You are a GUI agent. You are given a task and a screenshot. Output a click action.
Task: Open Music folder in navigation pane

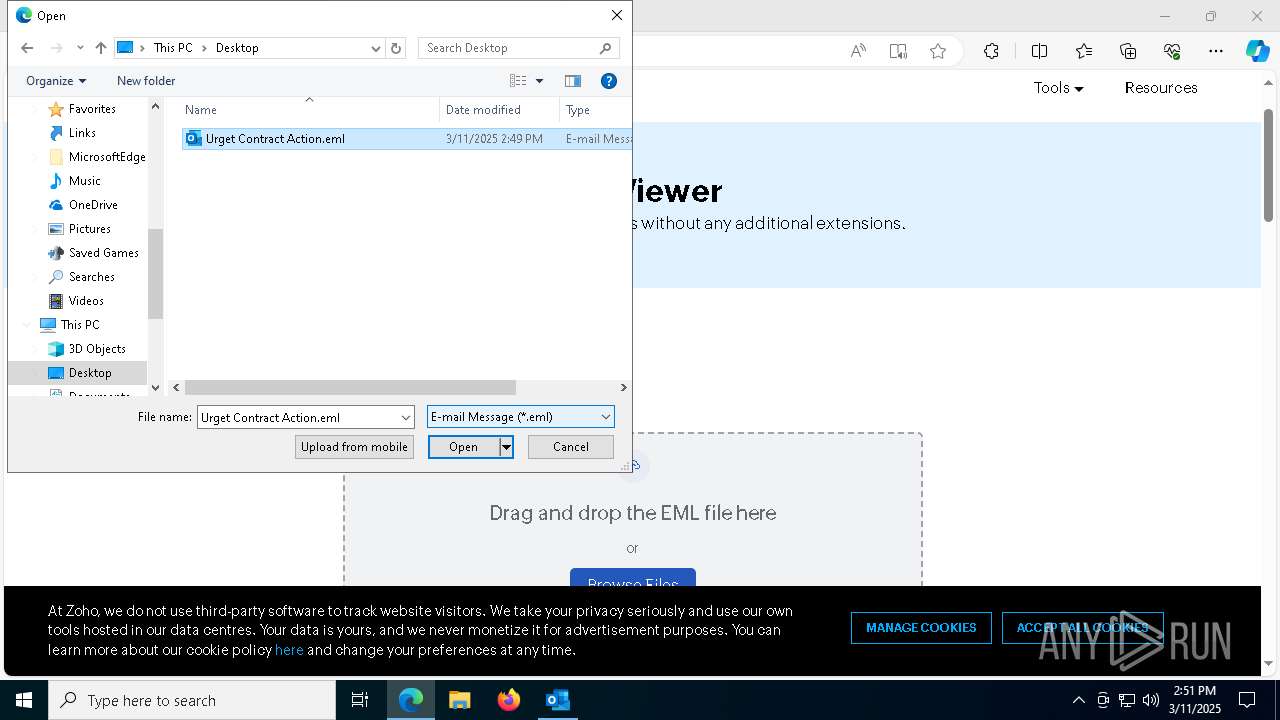pyautogui.click(x=85, y=181)
